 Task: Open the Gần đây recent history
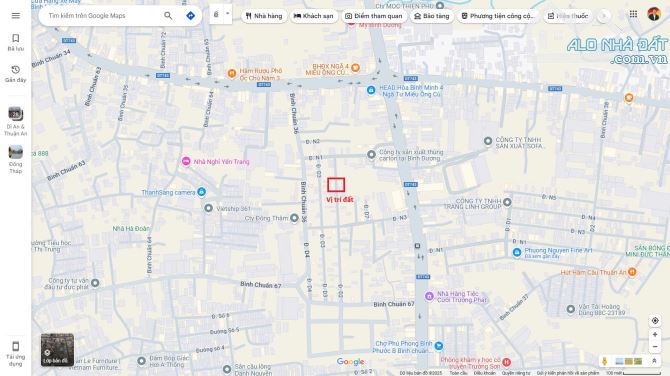[x=15, y=74]
